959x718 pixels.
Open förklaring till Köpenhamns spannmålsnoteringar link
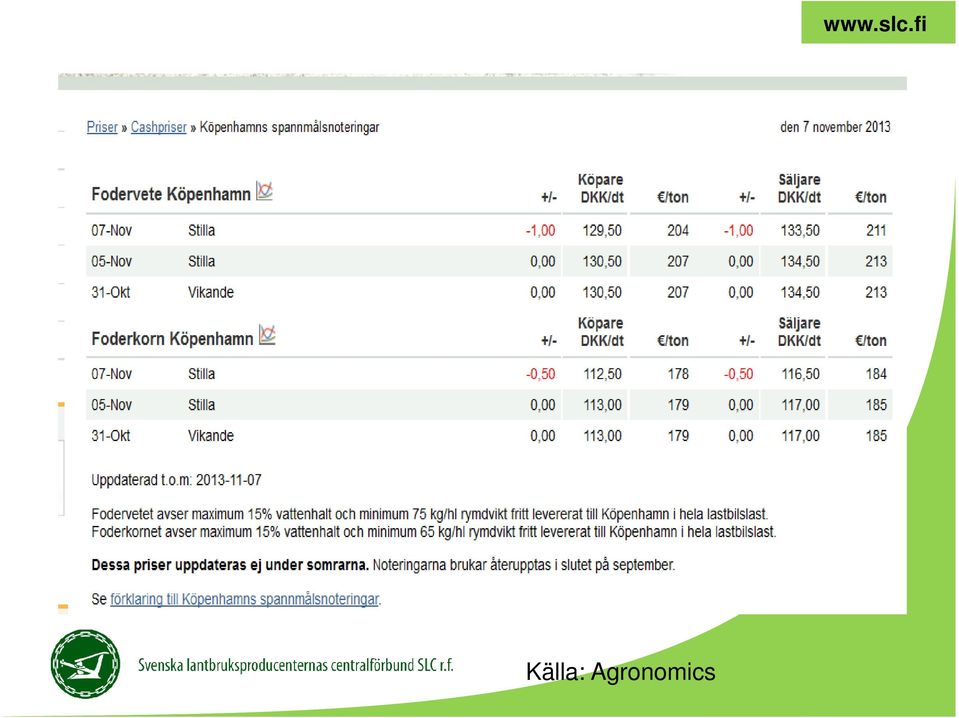click(245, 599)
